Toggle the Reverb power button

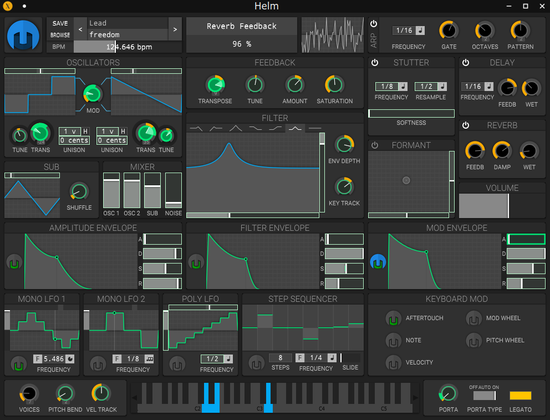pyautogui.click(x=465, y=125)
